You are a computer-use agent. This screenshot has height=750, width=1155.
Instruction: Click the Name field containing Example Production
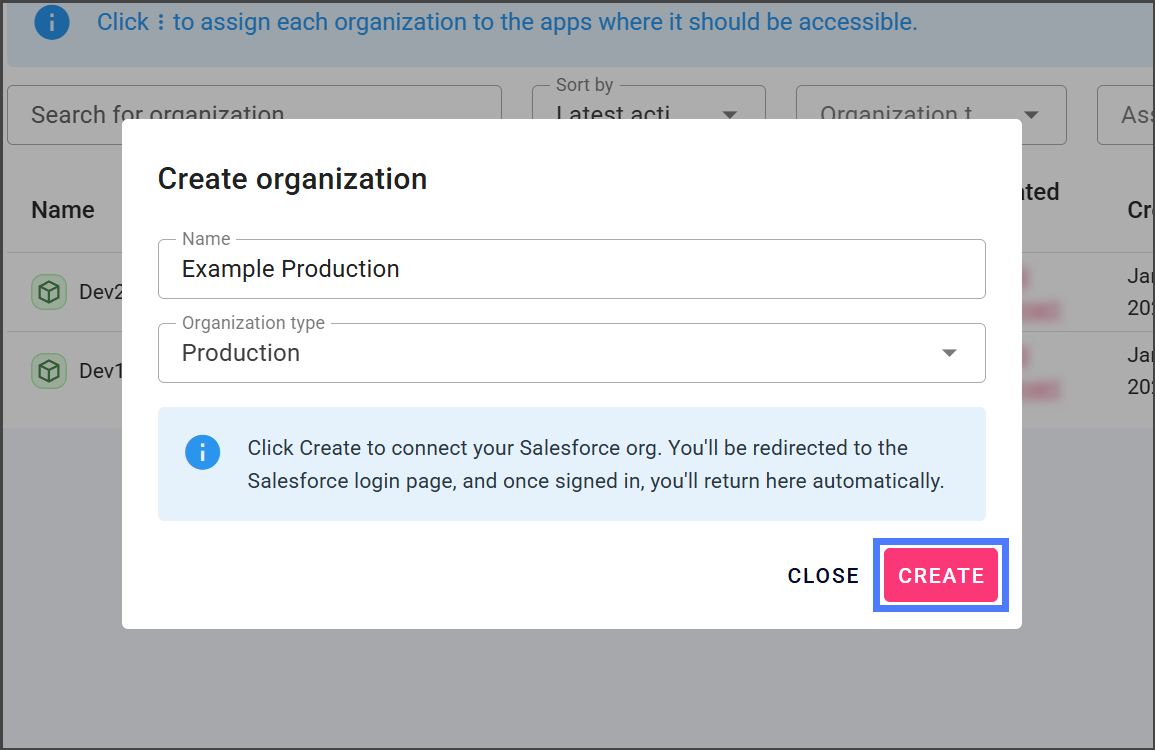coord(570,269)
